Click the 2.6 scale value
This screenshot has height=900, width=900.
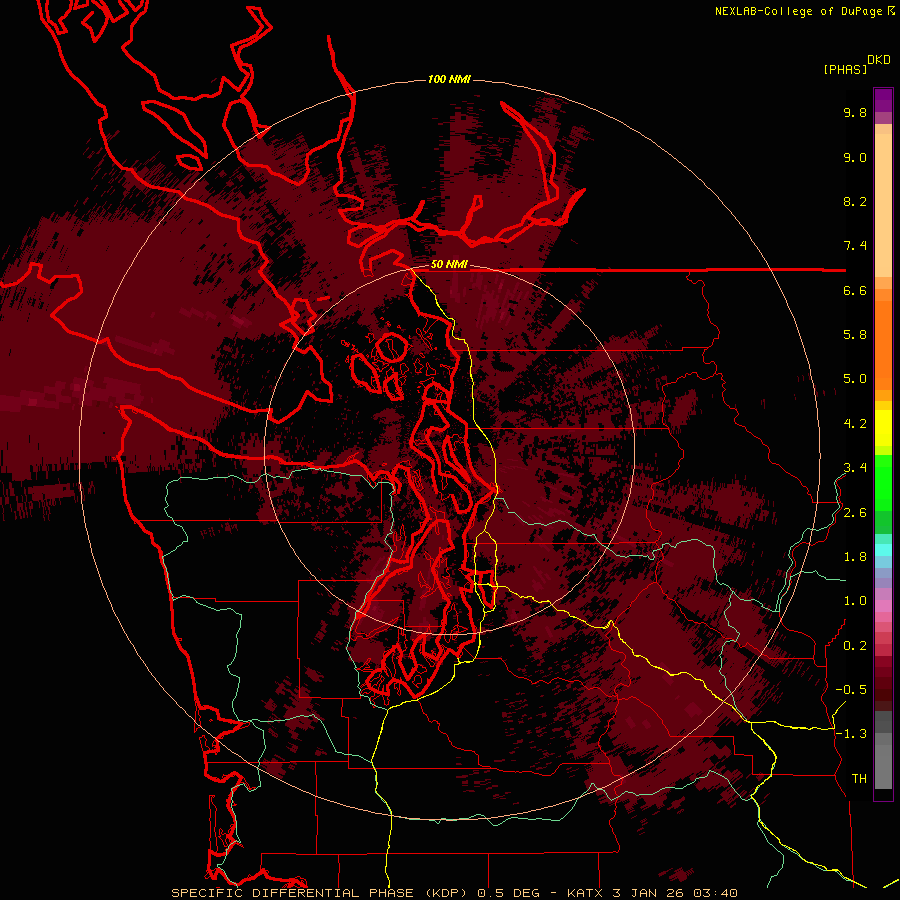click(x=855, y=513)
